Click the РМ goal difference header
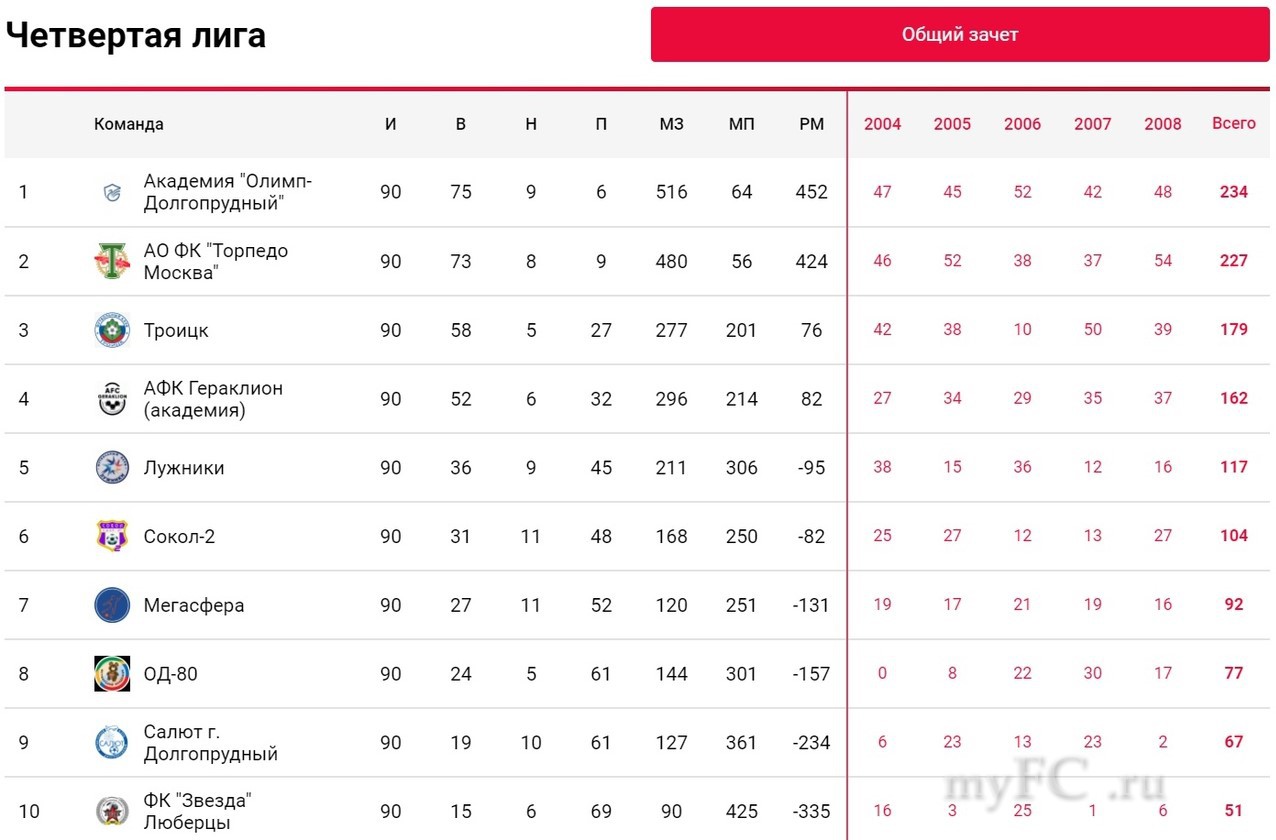The image size is (1276, 840). pyautogui.click(x=812, y=124)
